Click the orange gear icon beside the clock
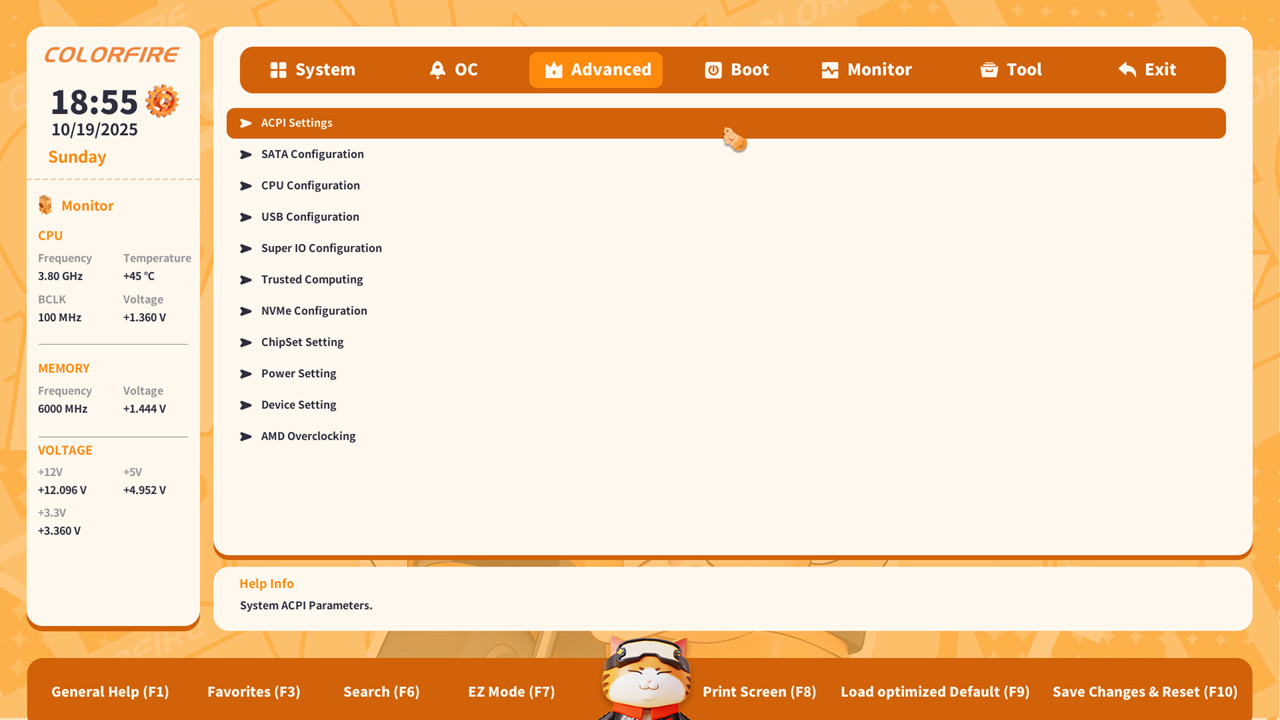This screenshot has width=1280, height=720. 162,101
